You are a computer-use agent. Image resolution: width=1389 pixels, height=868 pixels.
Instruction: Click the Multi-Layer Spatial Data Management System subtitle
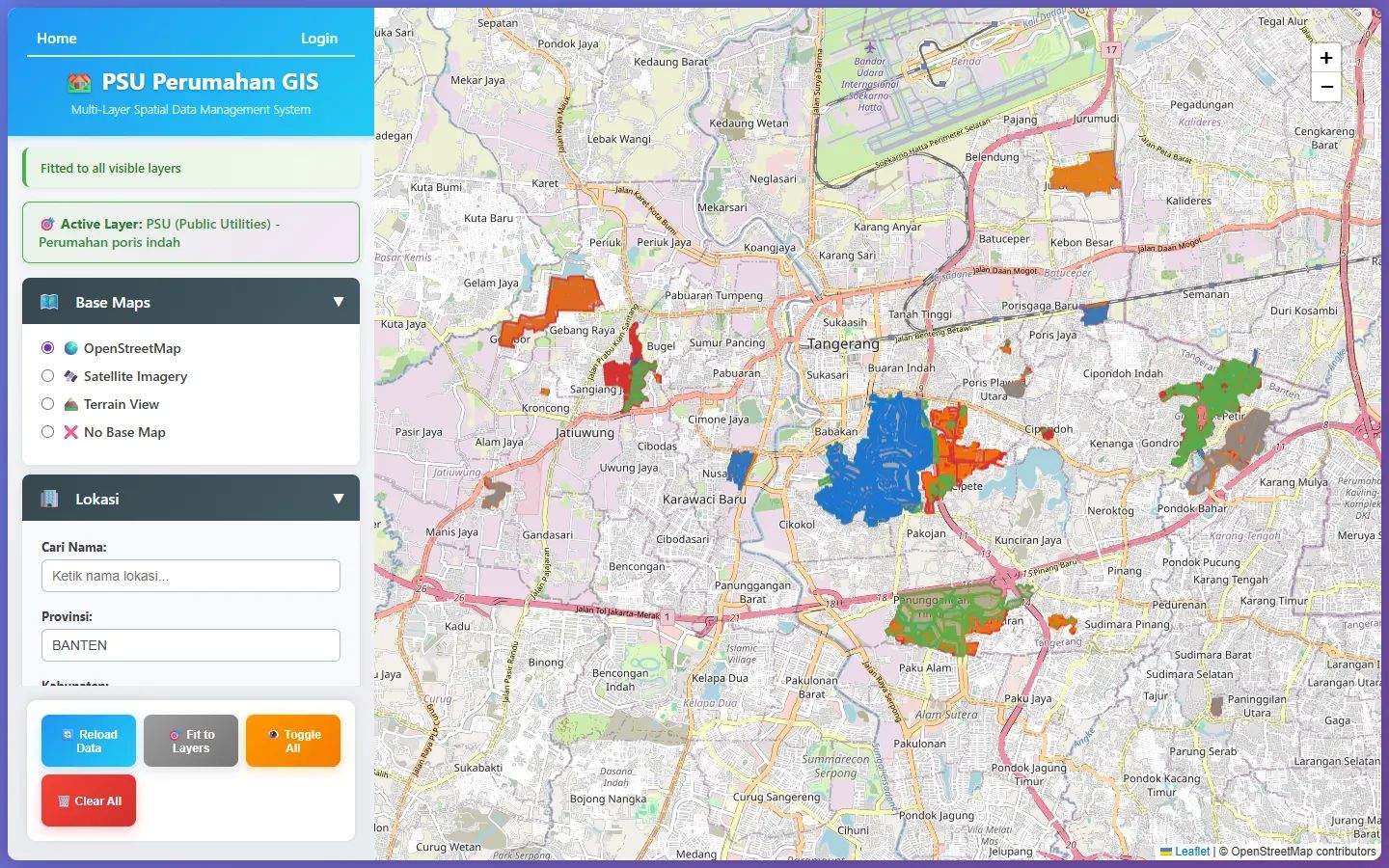191,110
